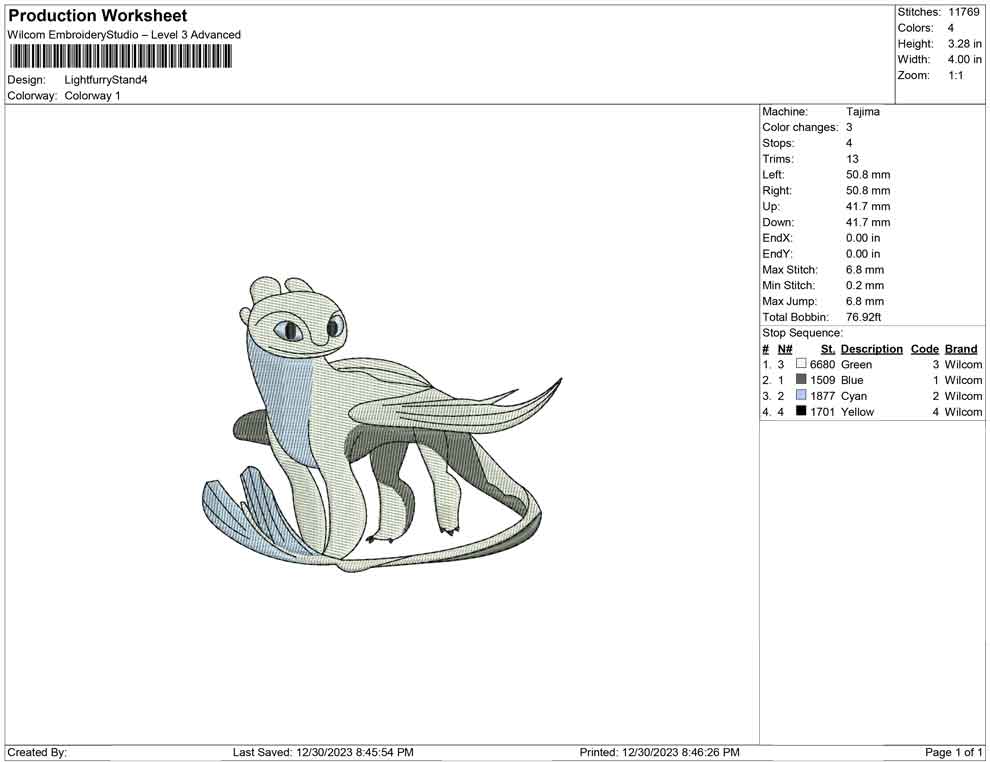Click thread number '6680'
This screenshot has height=762, width=990.
(822, 364)
